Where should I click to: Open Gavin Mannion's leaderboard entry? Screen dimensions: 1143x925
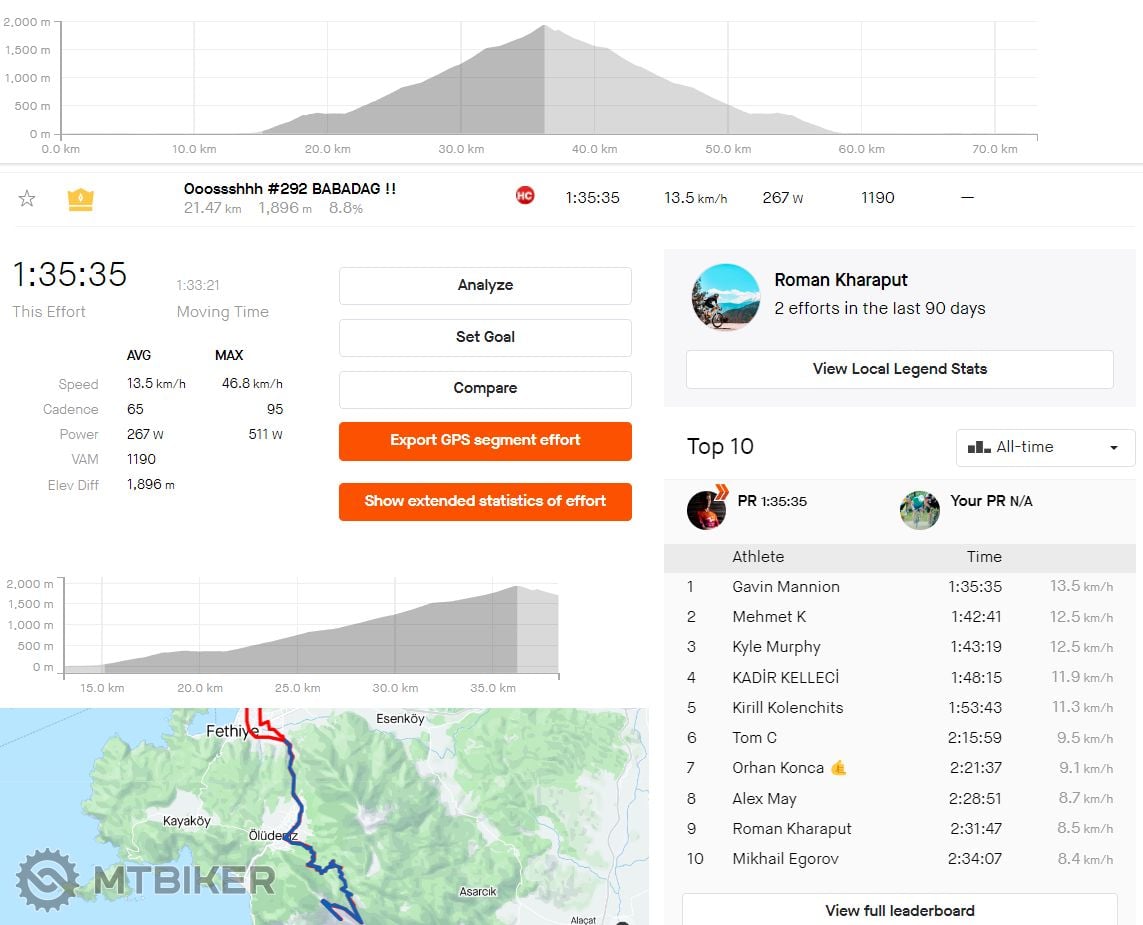coord(786,587)
